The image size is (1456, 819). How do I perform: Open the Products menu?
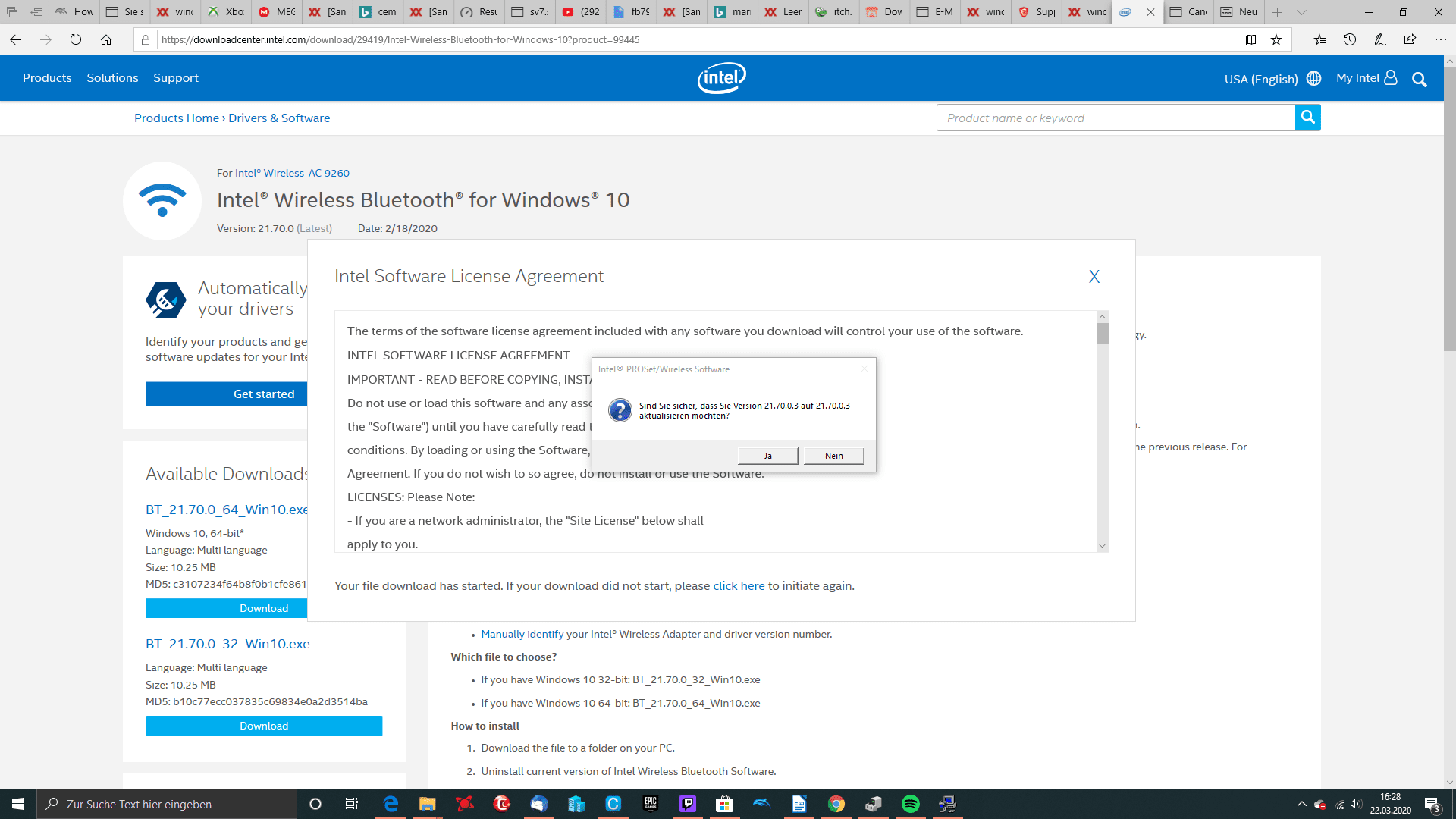[47, 78]
